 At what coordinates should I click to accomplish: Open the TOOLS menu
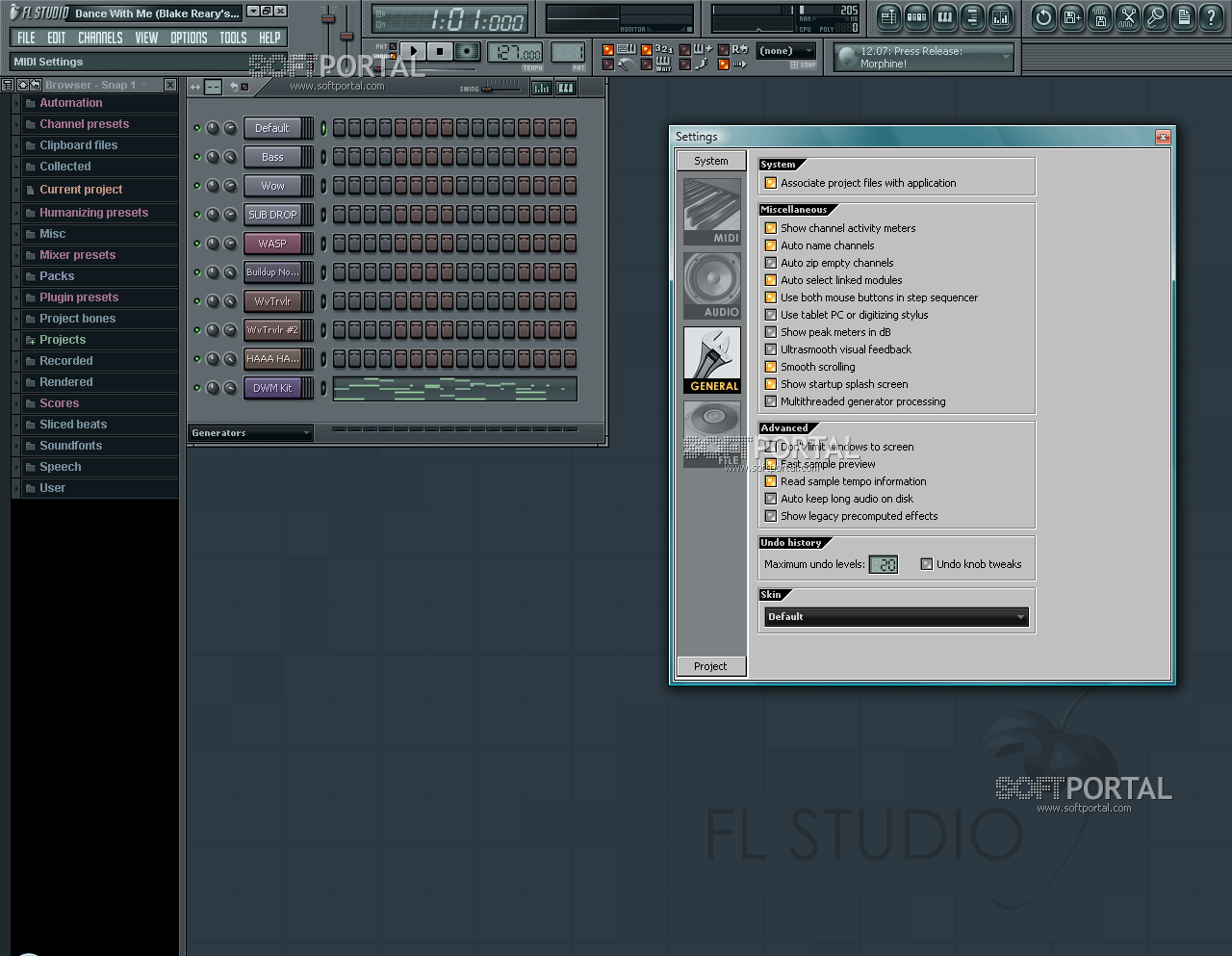tap(233, 38)
